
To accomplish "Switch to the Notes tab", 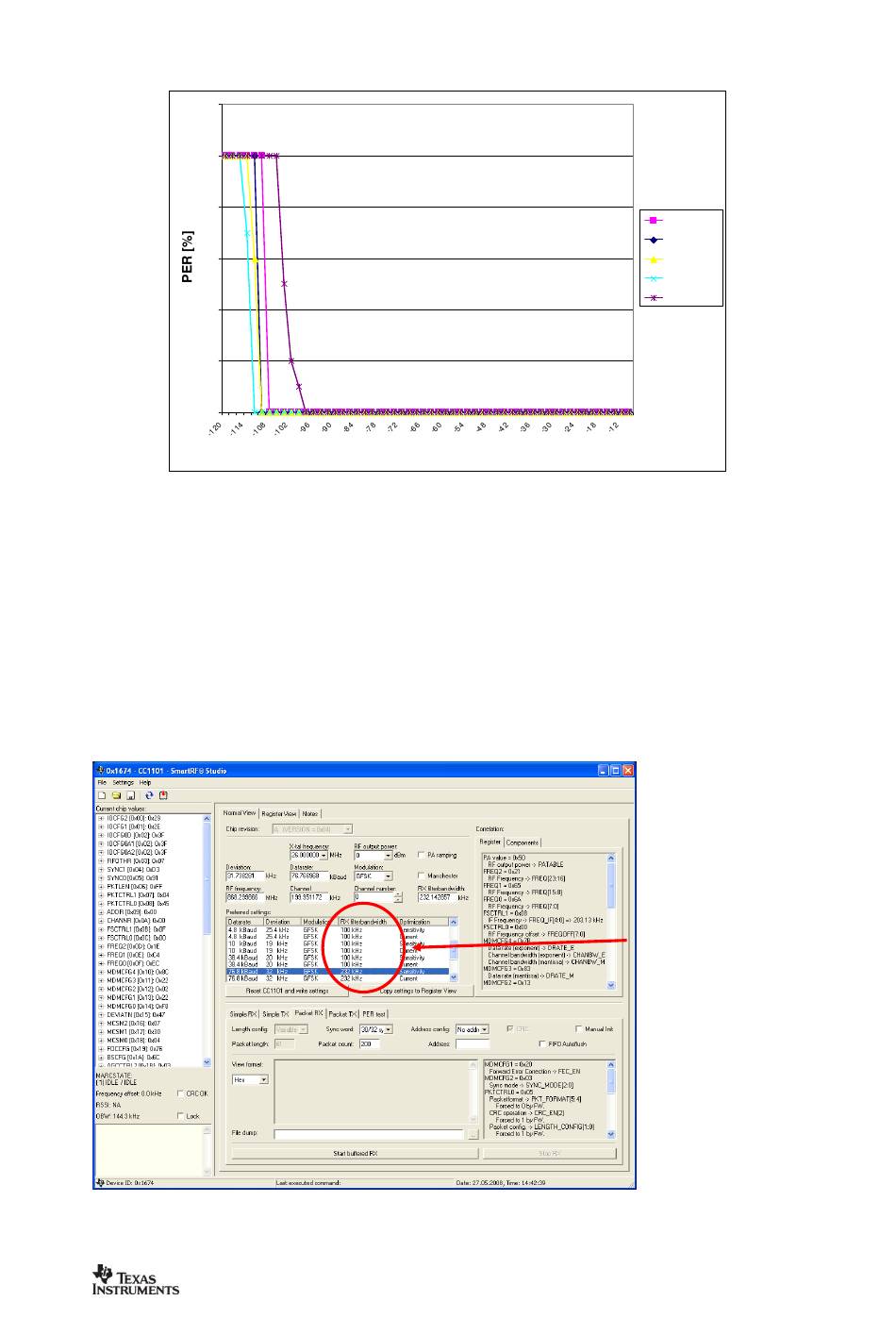I will [x=309, y=813].
